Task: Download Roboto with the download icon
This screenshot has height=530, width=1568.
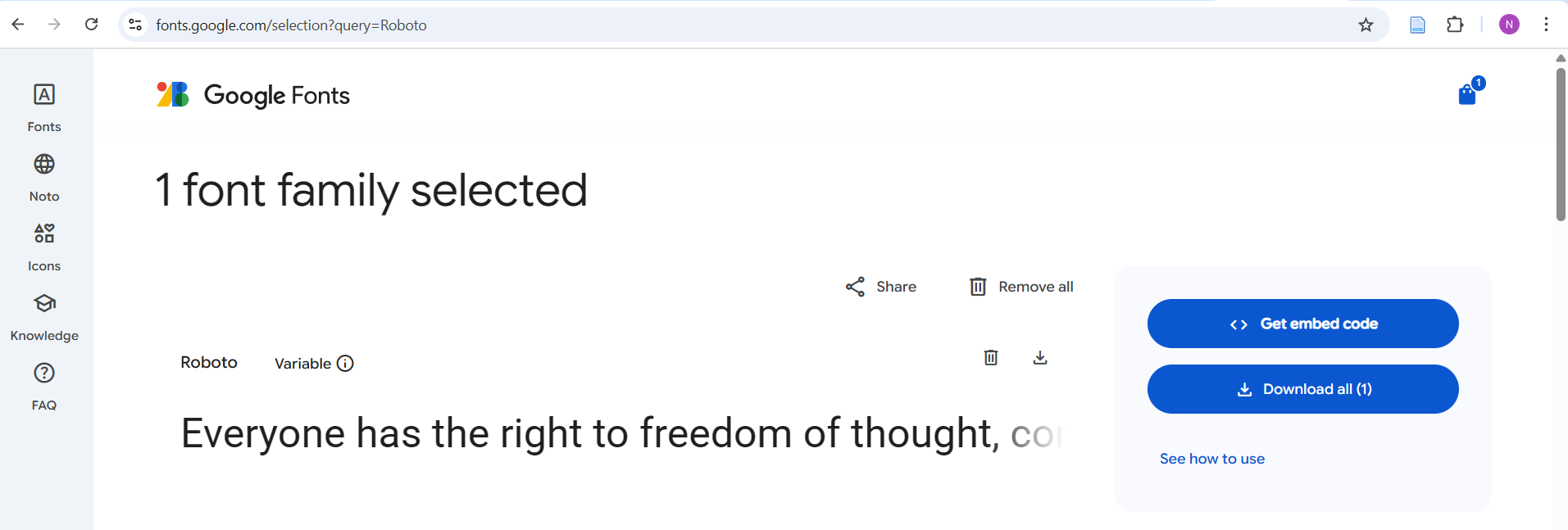Action: (x=1040, y=358)
